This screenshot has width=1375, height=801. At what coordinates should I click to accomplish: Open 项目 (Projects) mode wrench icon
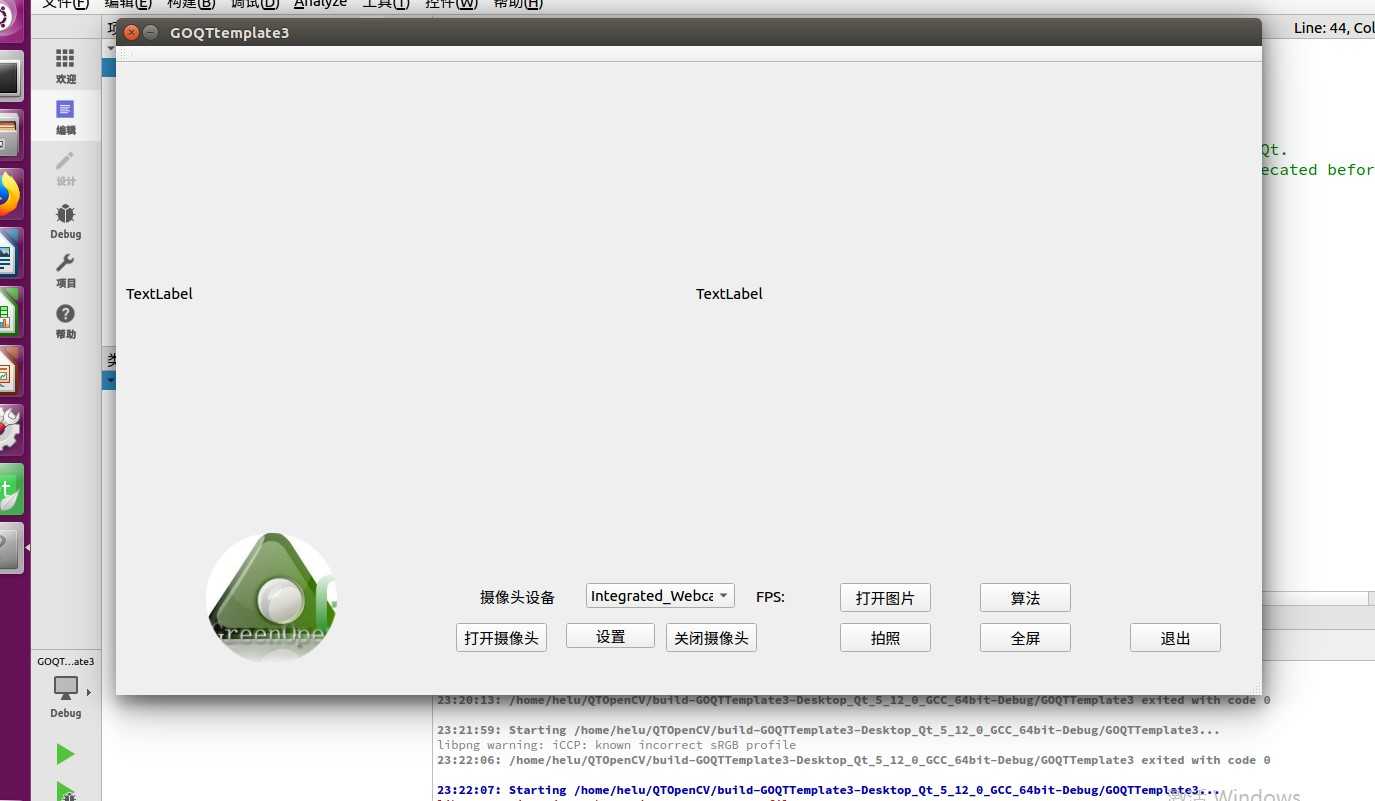[65, 271]
